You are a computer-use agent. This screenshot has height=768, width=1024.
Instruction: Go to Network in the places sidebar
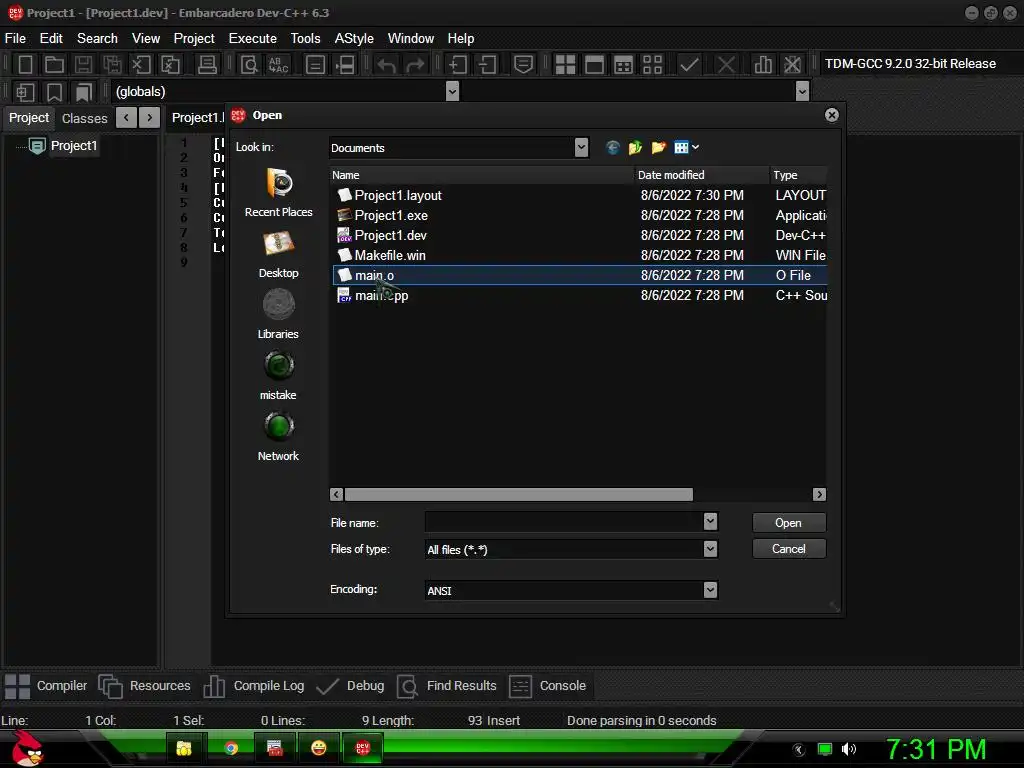[x=279, y=438]
